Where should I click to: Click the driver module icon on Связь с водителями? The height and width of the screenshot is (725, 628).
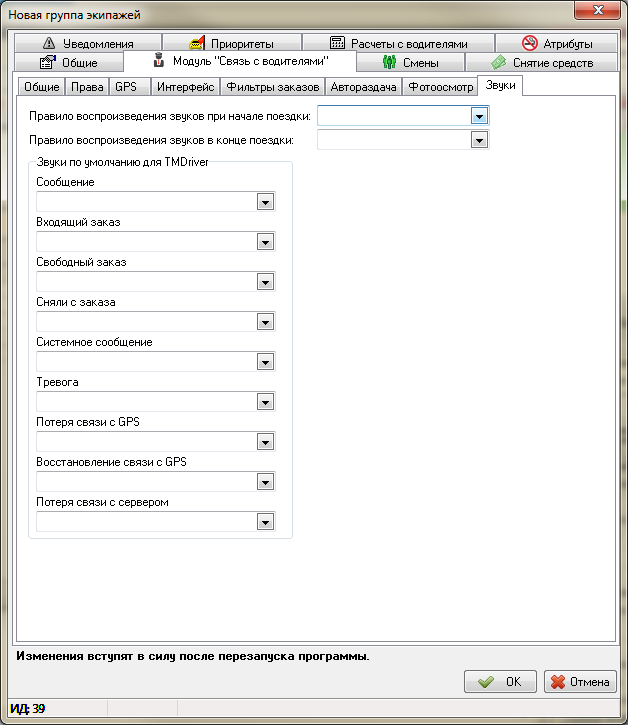pyautogui.click(x=159, y=62)
